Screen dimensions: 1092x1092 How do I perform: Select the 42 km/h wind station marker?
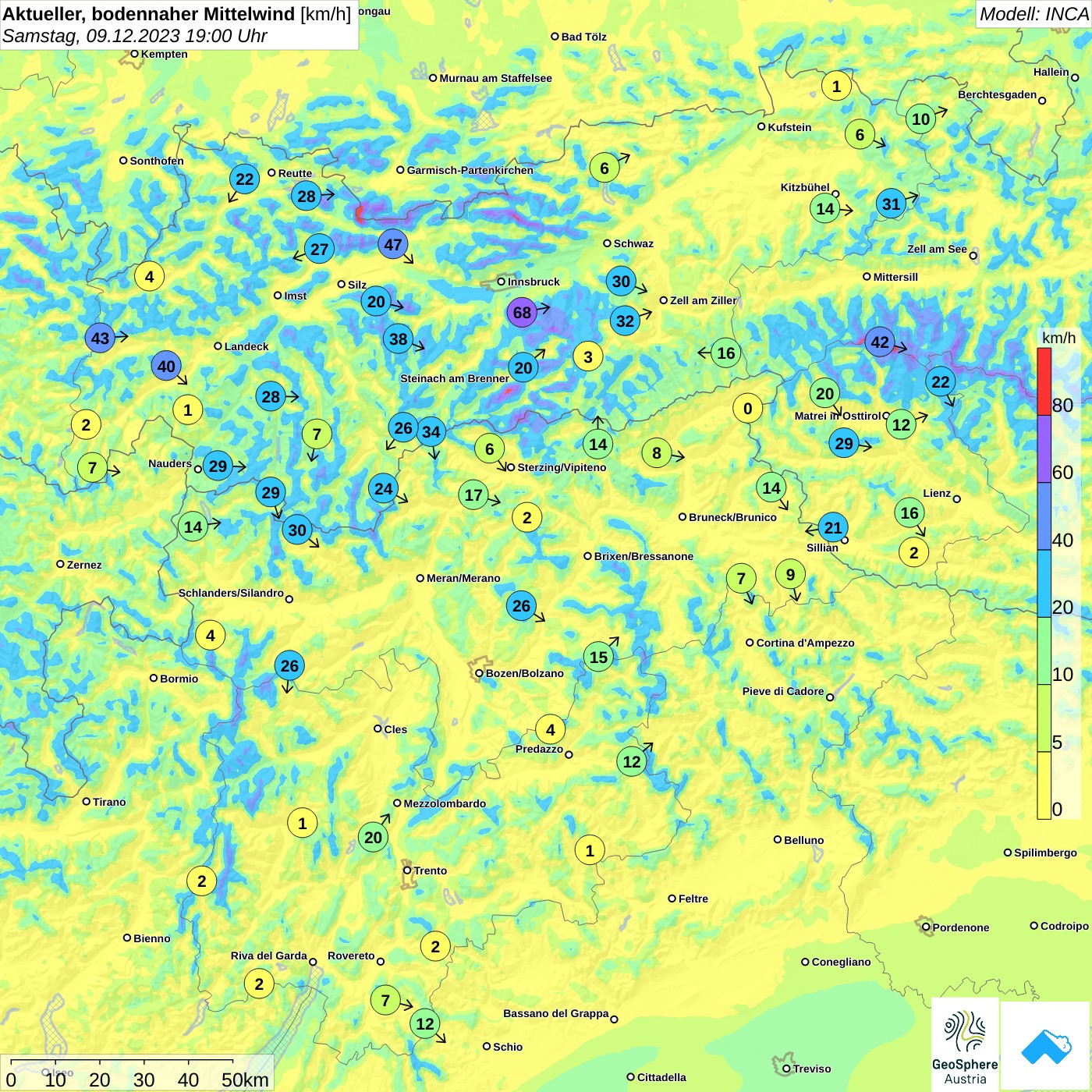[880, 342]
